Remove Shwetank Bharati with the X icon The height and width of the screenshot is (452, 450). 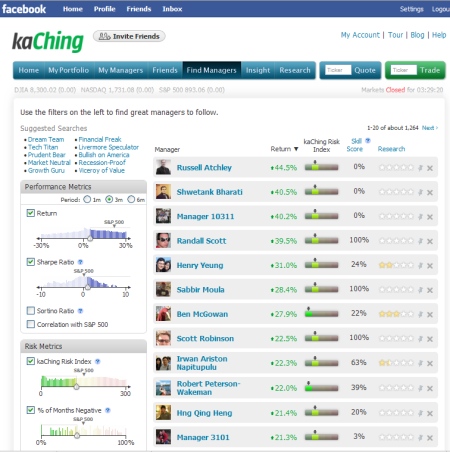(x=430, y=193)
